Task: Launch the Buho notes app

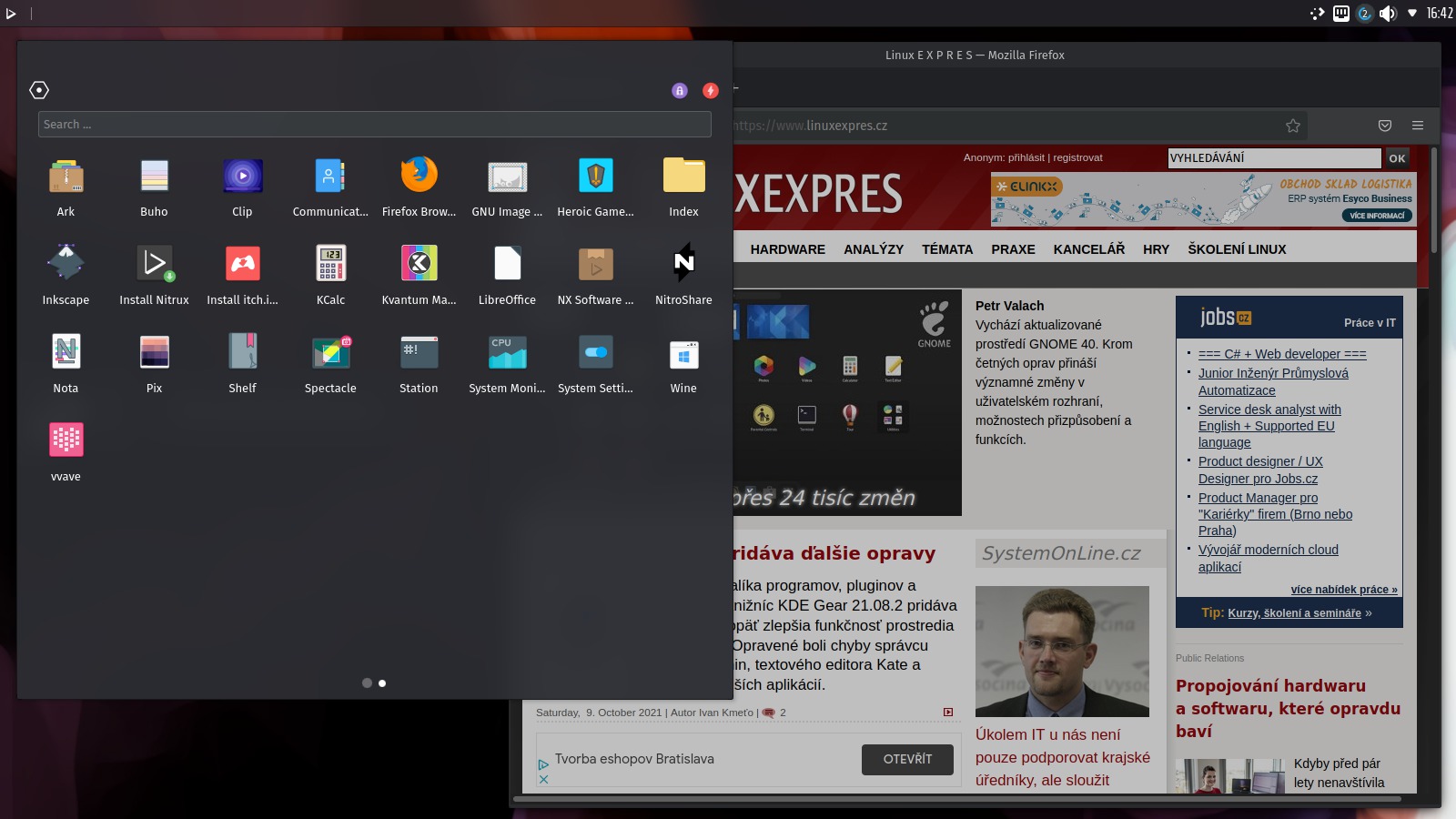Action: [154, 187]
